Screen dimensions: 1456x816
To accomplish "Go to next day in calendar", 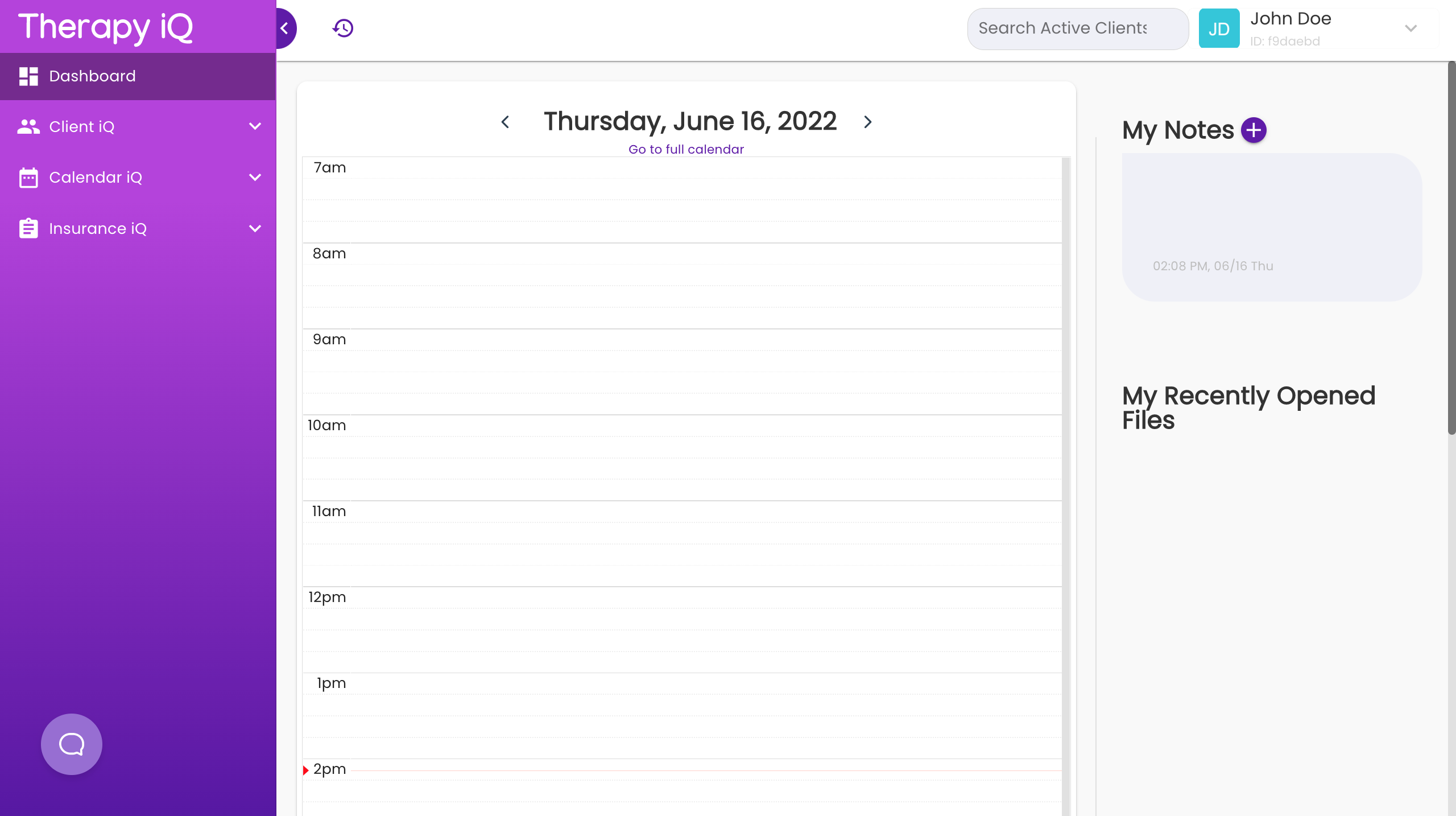I will 867,122.
